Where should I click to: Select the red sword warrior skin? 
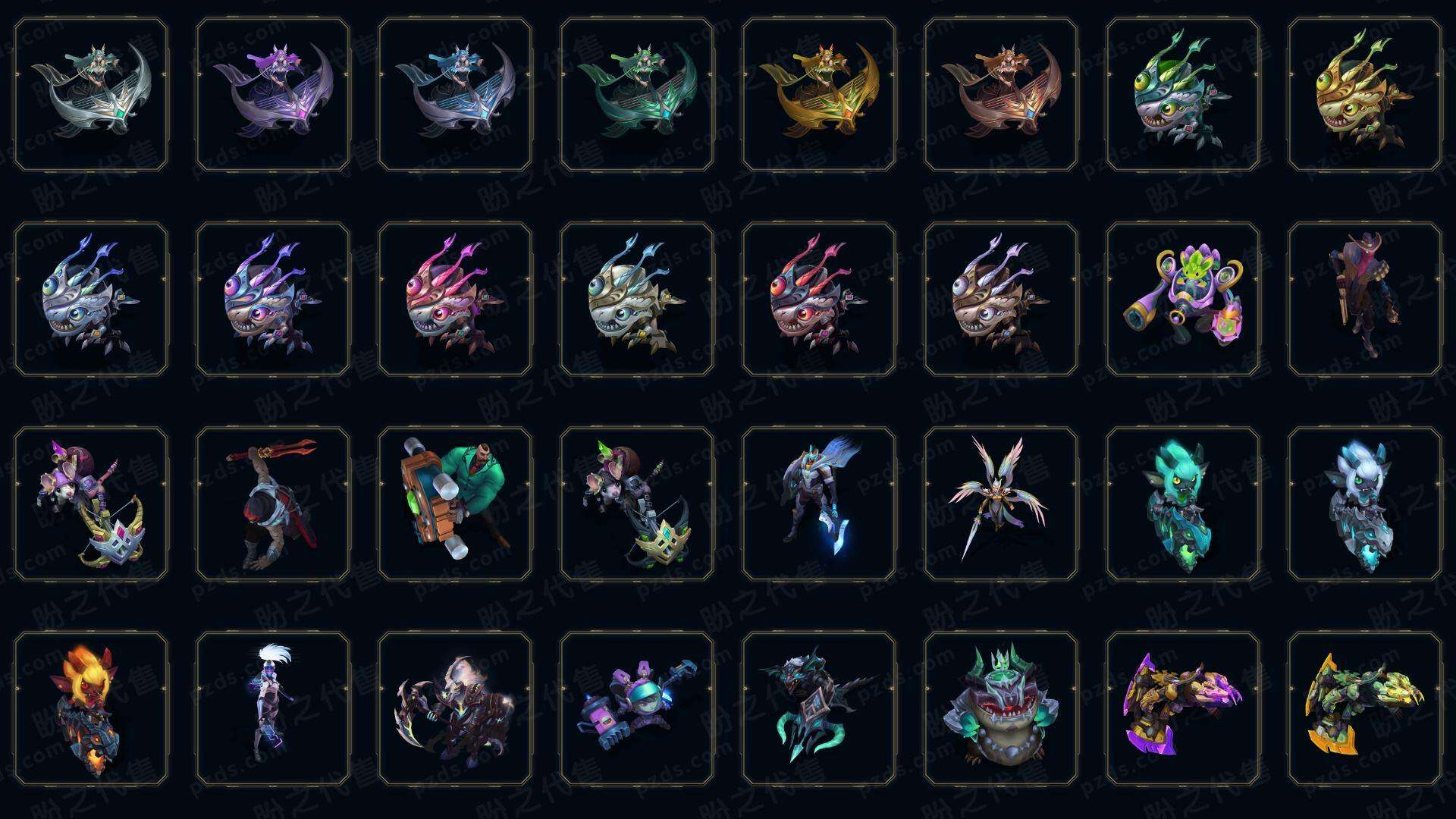pyautogui.click(x=273, y=504)
